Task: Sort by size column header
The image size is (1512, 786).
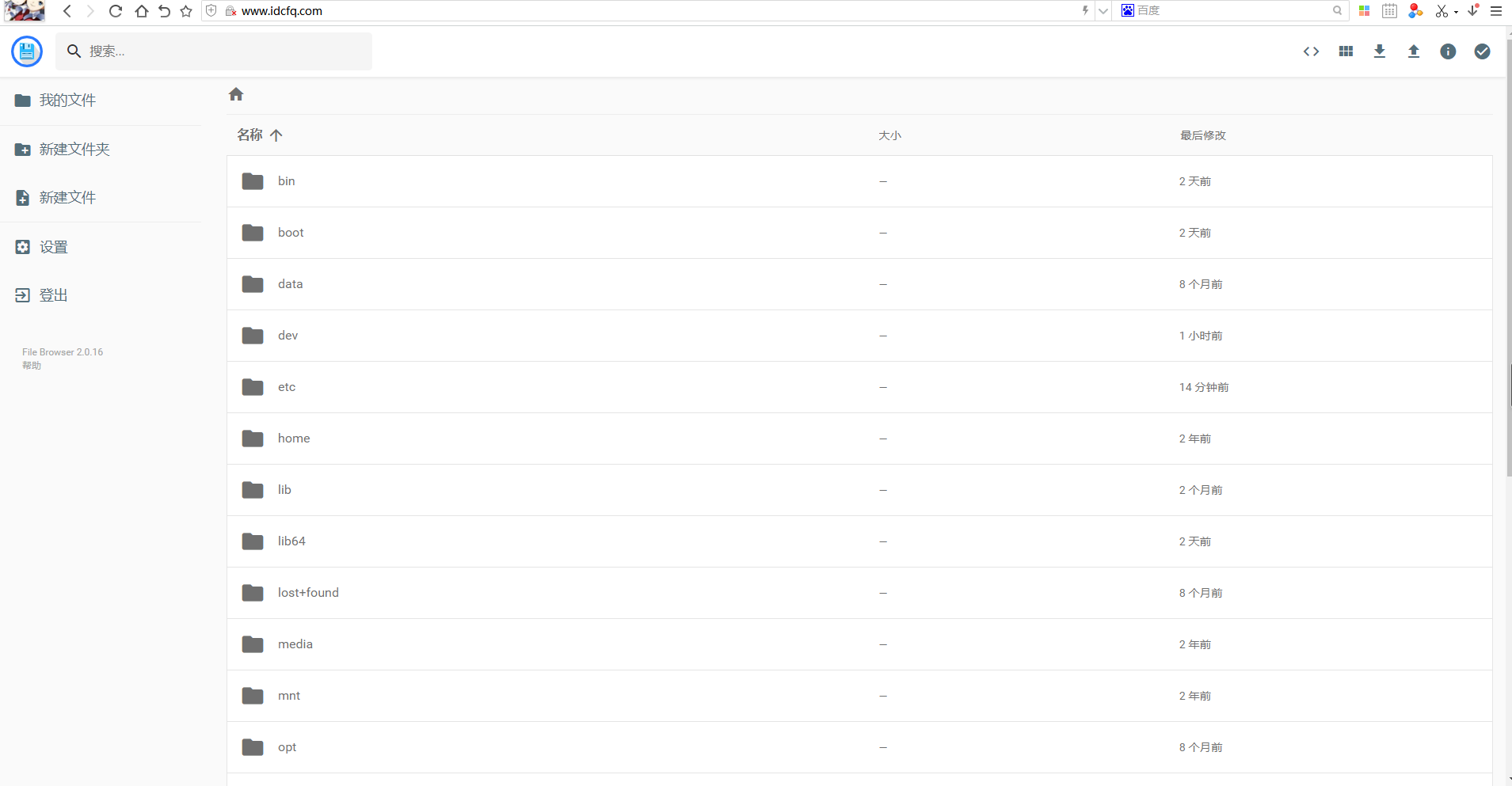Action: point(889,135)
